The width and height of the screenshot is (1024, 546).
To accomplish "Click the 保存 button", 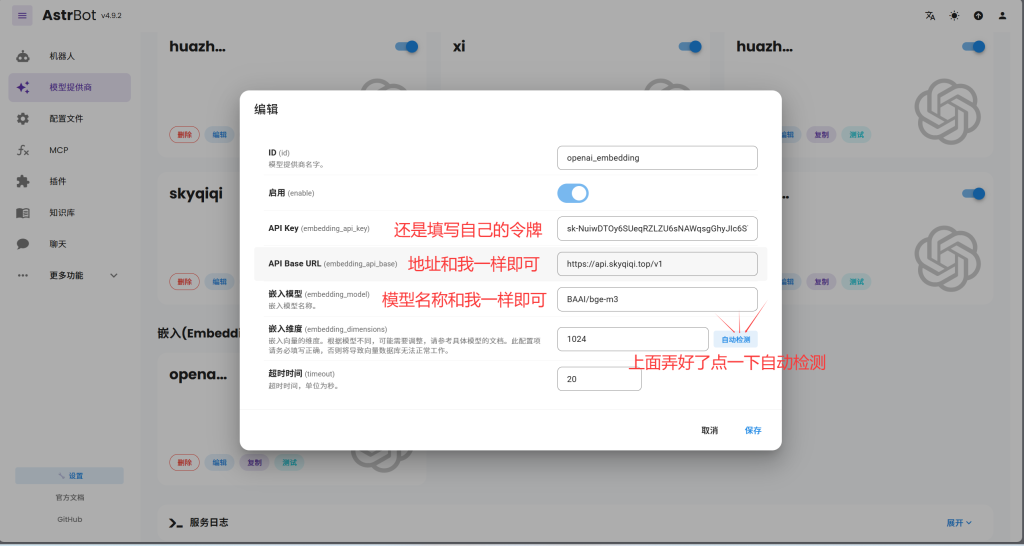I will pyautogui.click(x=753, y=430).
